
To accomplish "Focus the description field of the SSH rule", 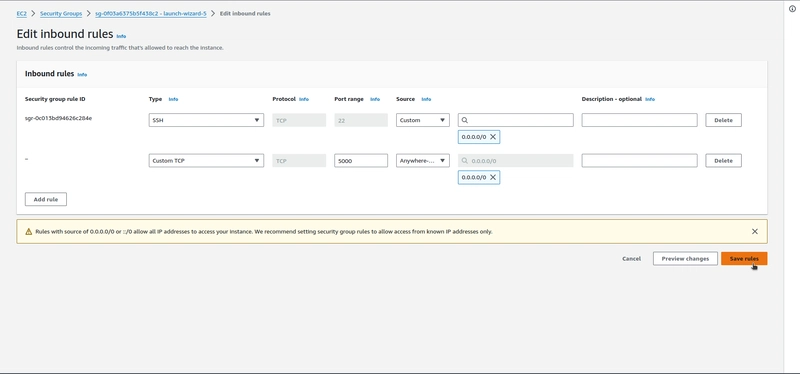I will click(639, 120).
